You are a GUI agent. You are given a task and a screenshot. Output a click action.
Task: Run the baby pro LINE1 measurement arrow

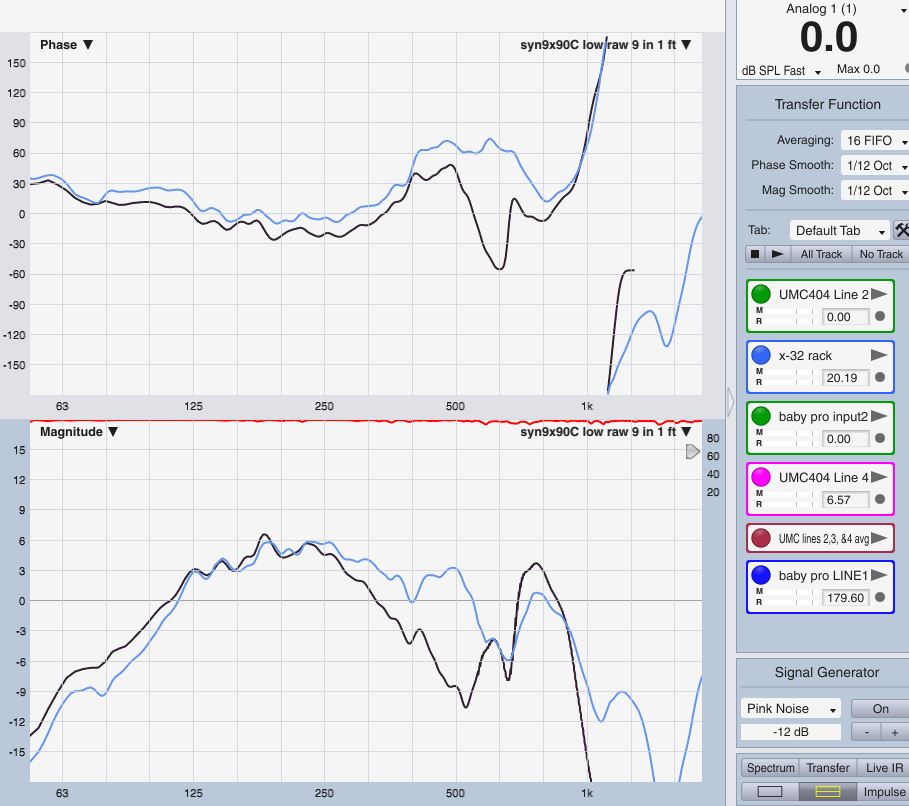tap(879, 575)
